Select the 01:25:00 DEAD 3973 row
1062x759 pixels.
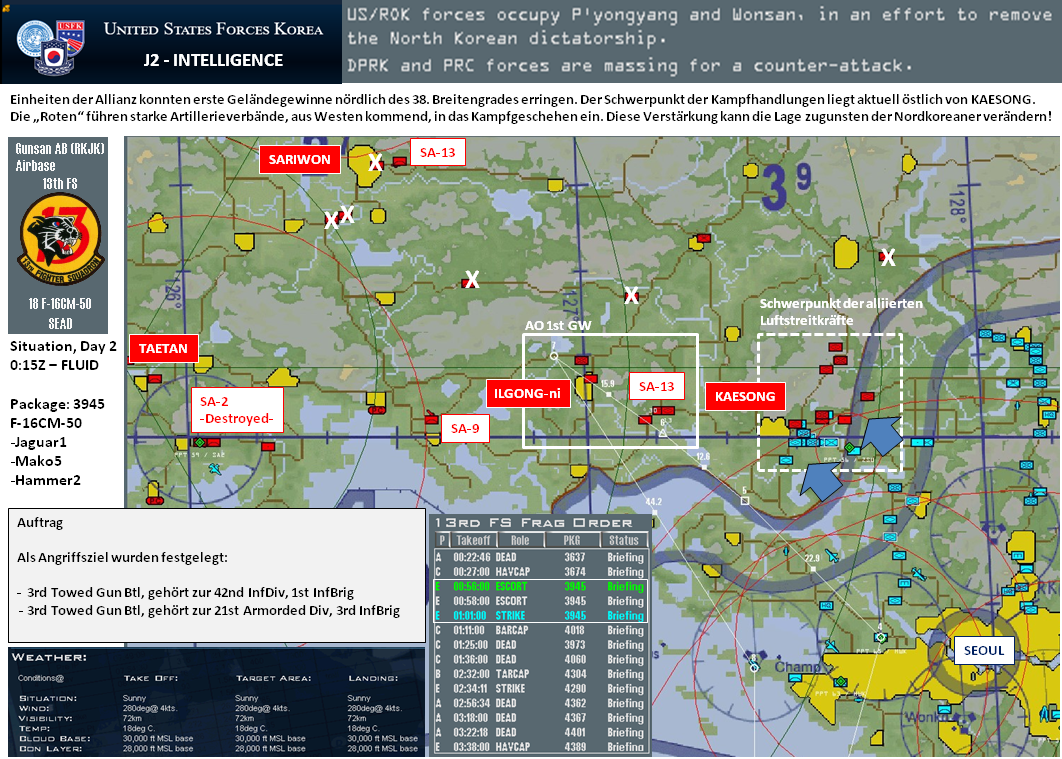pos(540,645)
